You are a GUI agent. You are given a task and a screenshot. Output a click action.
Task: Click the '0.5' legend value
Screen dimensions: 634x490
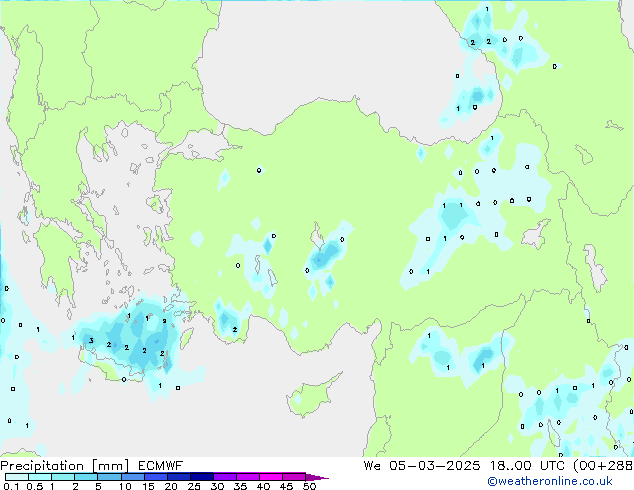click(35, 486)
